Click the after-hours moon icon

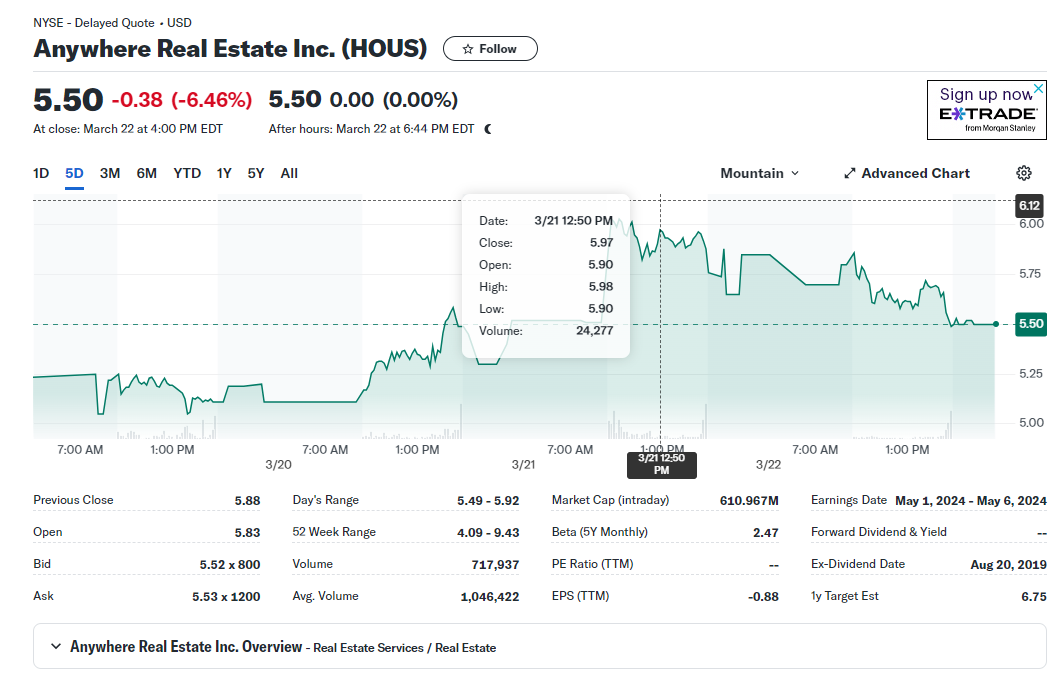(488, 129)
